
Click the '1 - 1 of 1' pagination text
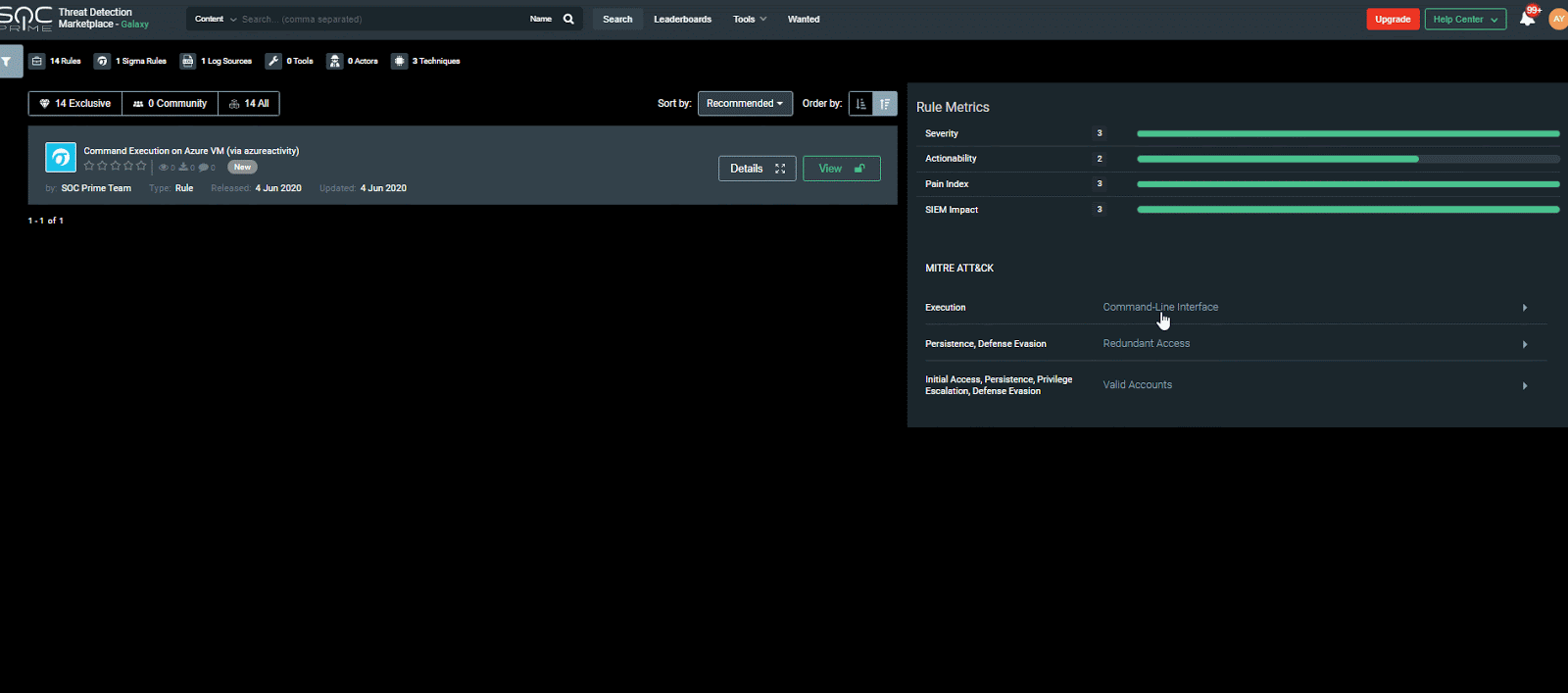pyautogui.click(x=46, y=221)
